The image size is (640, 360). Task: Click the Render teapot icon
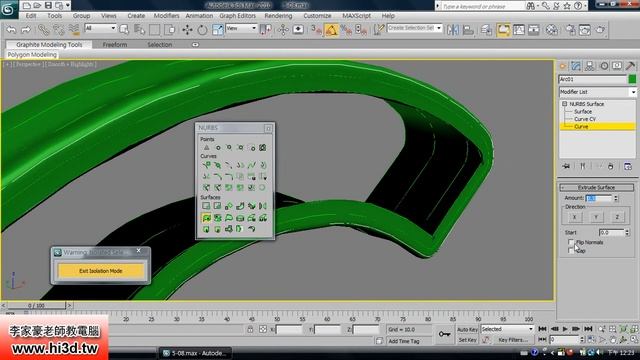point(600,29)
